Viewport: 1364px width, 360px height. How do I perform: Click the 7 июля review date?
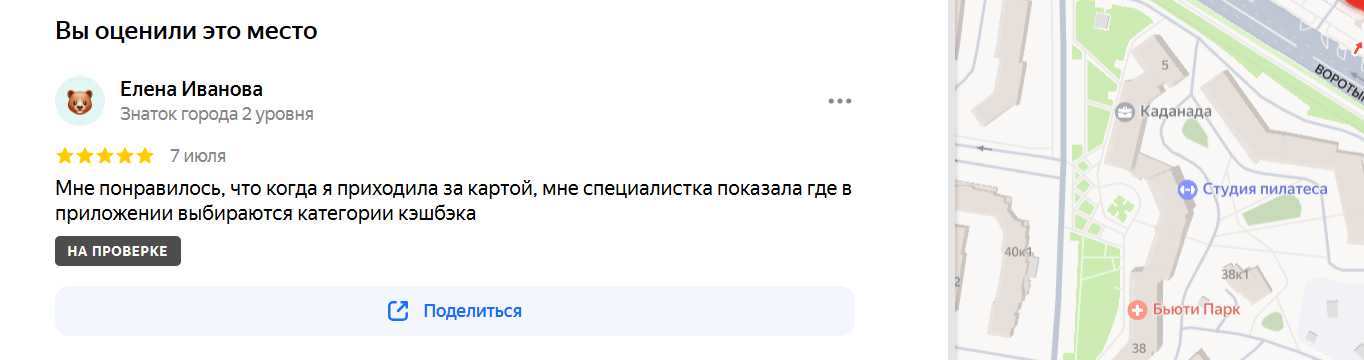(x=198, y=156)
